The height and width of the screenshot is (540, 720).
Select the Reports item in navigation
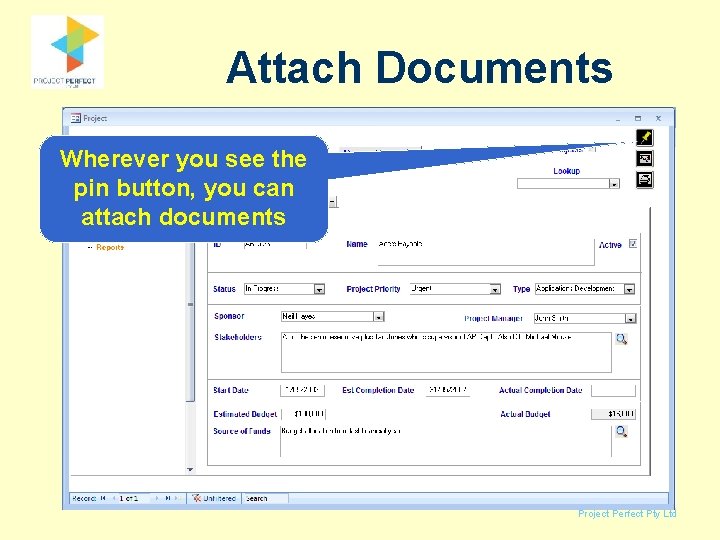pyautogui.click(x=110, y=247)
